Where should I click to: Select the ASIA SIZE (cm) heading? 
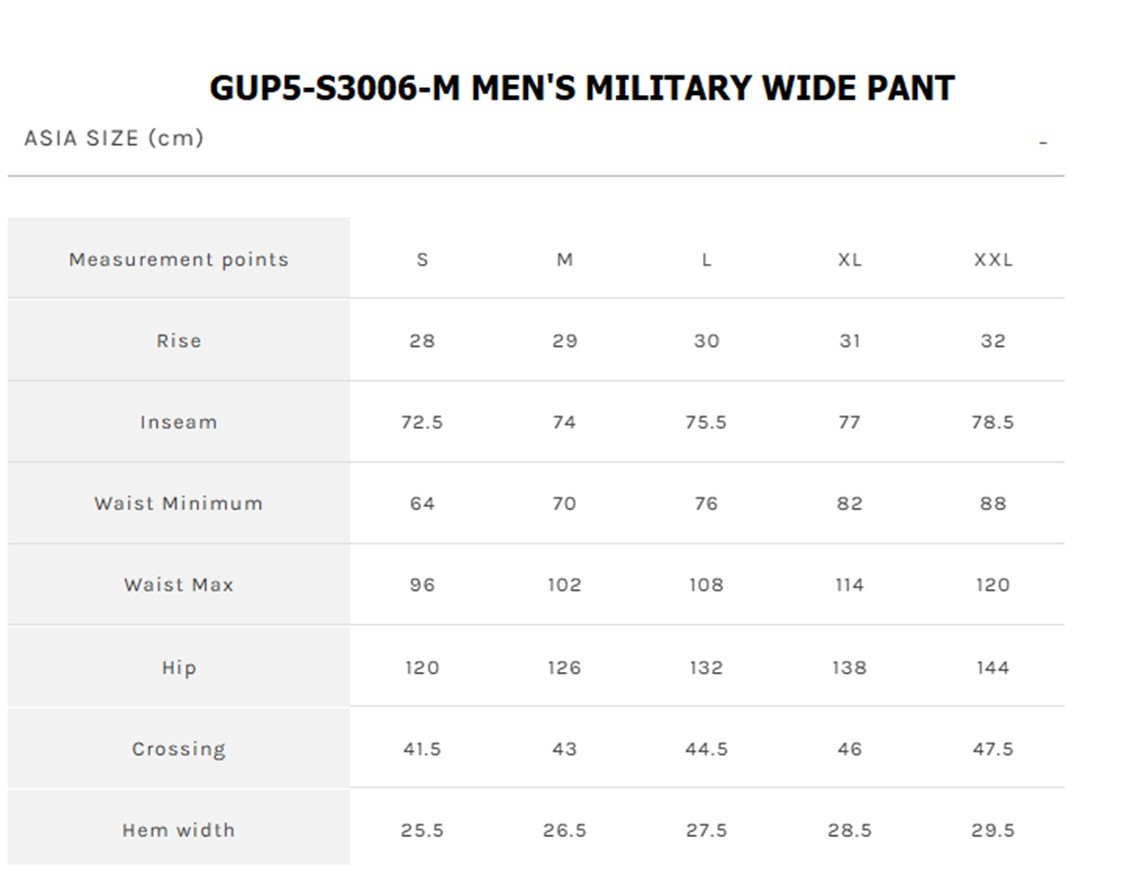(x=114, y=138)
